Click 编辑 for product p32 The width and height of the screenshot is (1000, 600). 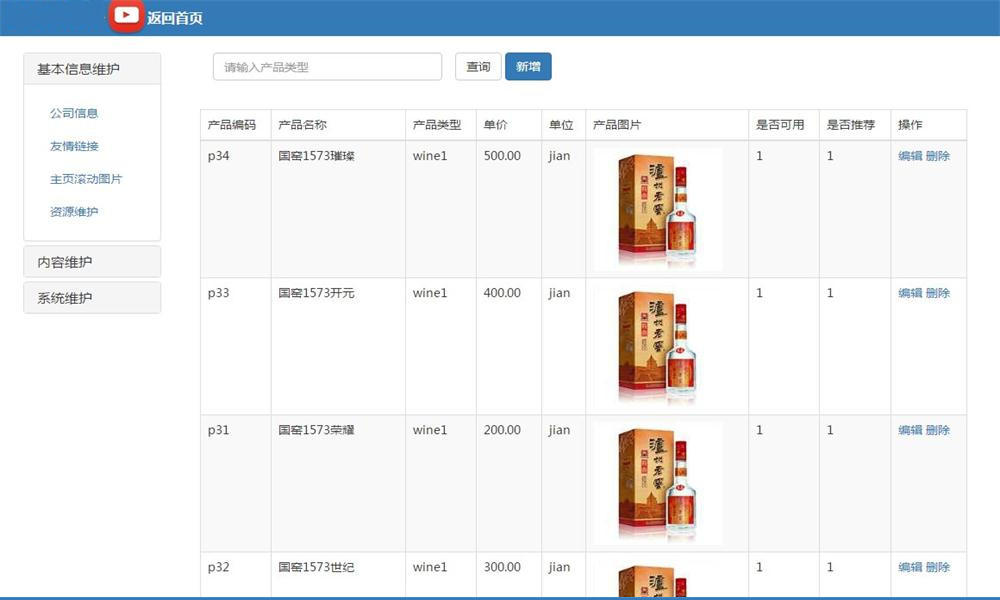pyautogui.click(x=910, y=567)
